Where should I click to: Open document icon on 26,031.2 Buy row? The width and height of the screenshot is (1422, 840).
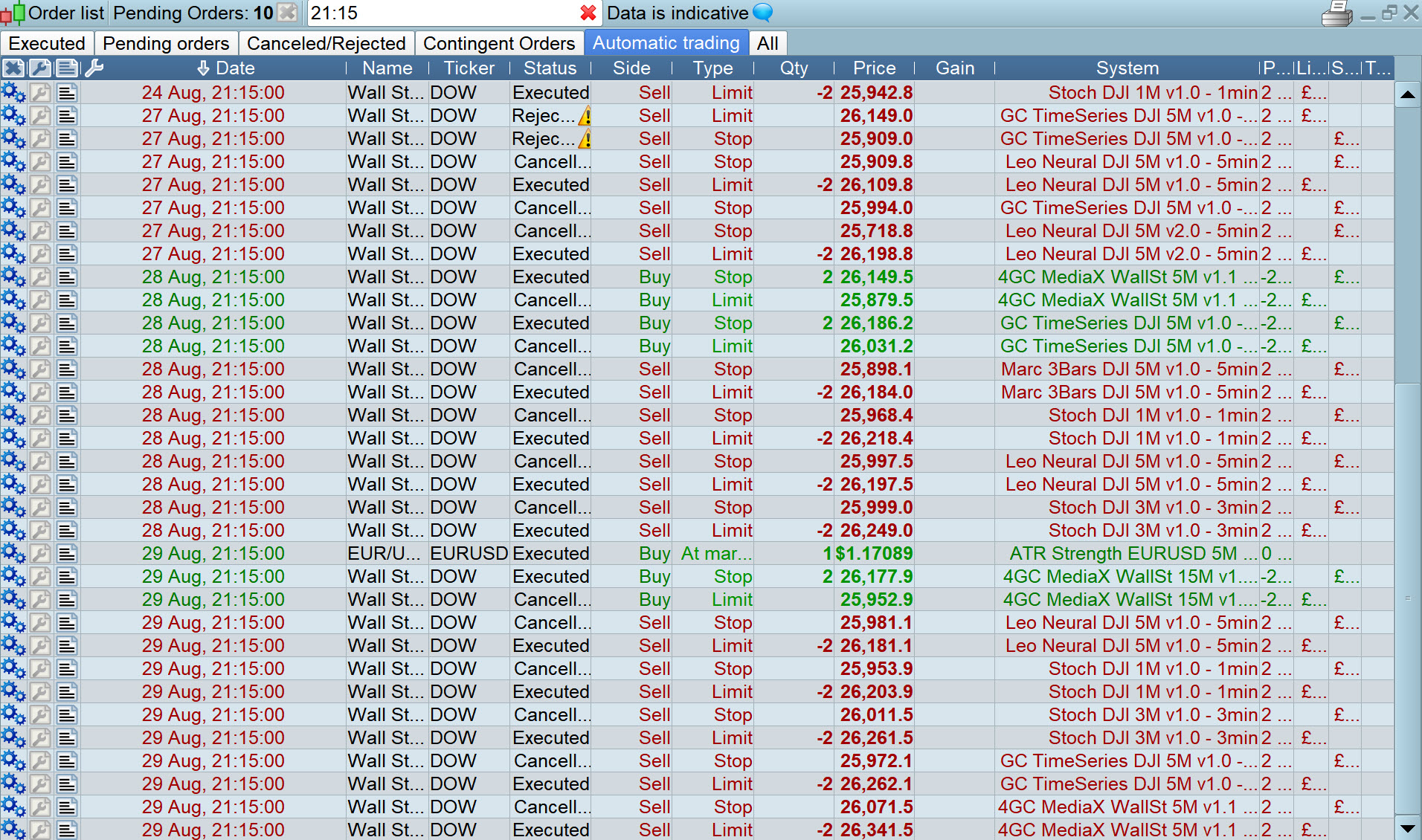coord(67,346)
